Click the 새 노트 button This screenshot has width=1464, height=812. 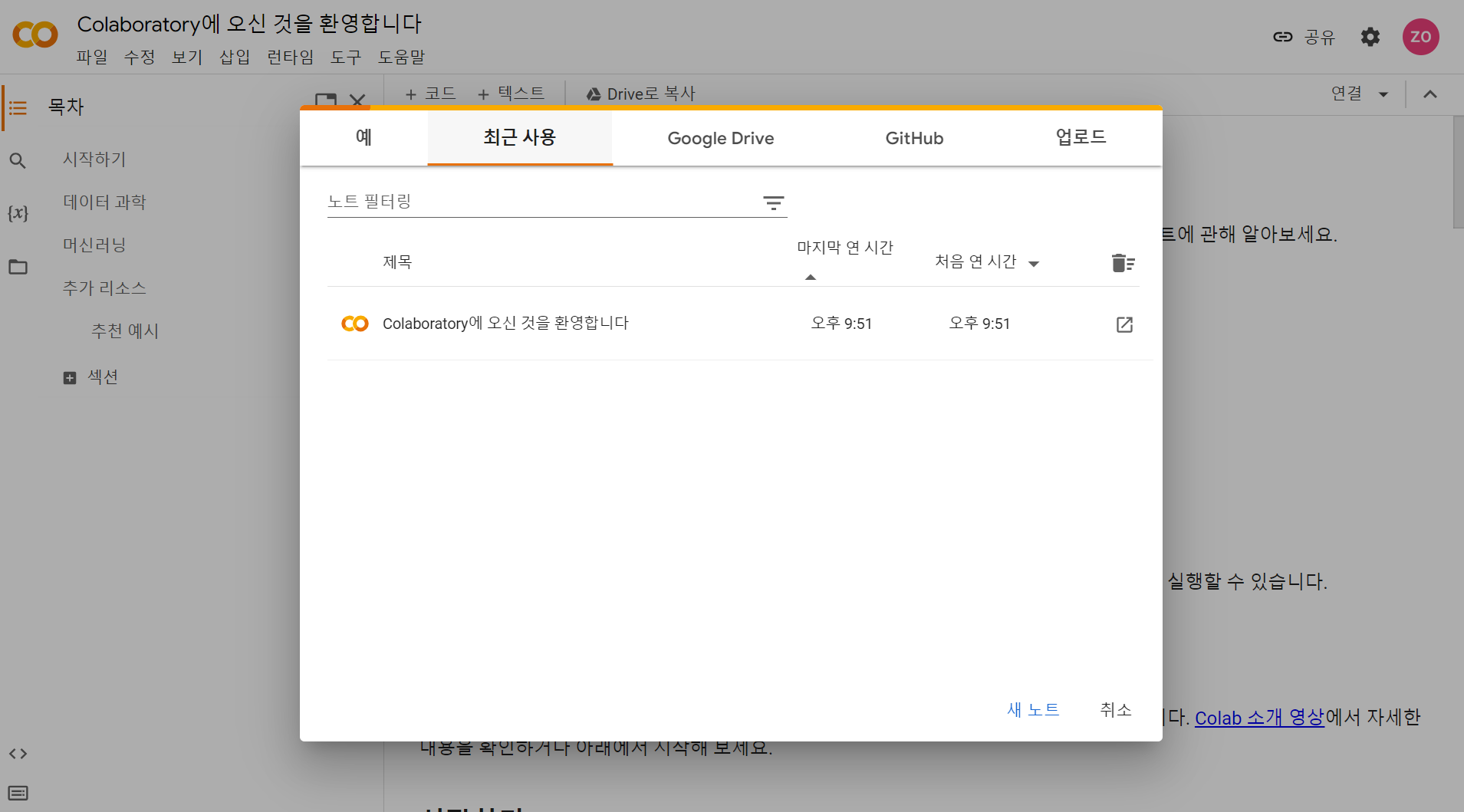(x=1033, y=710)
